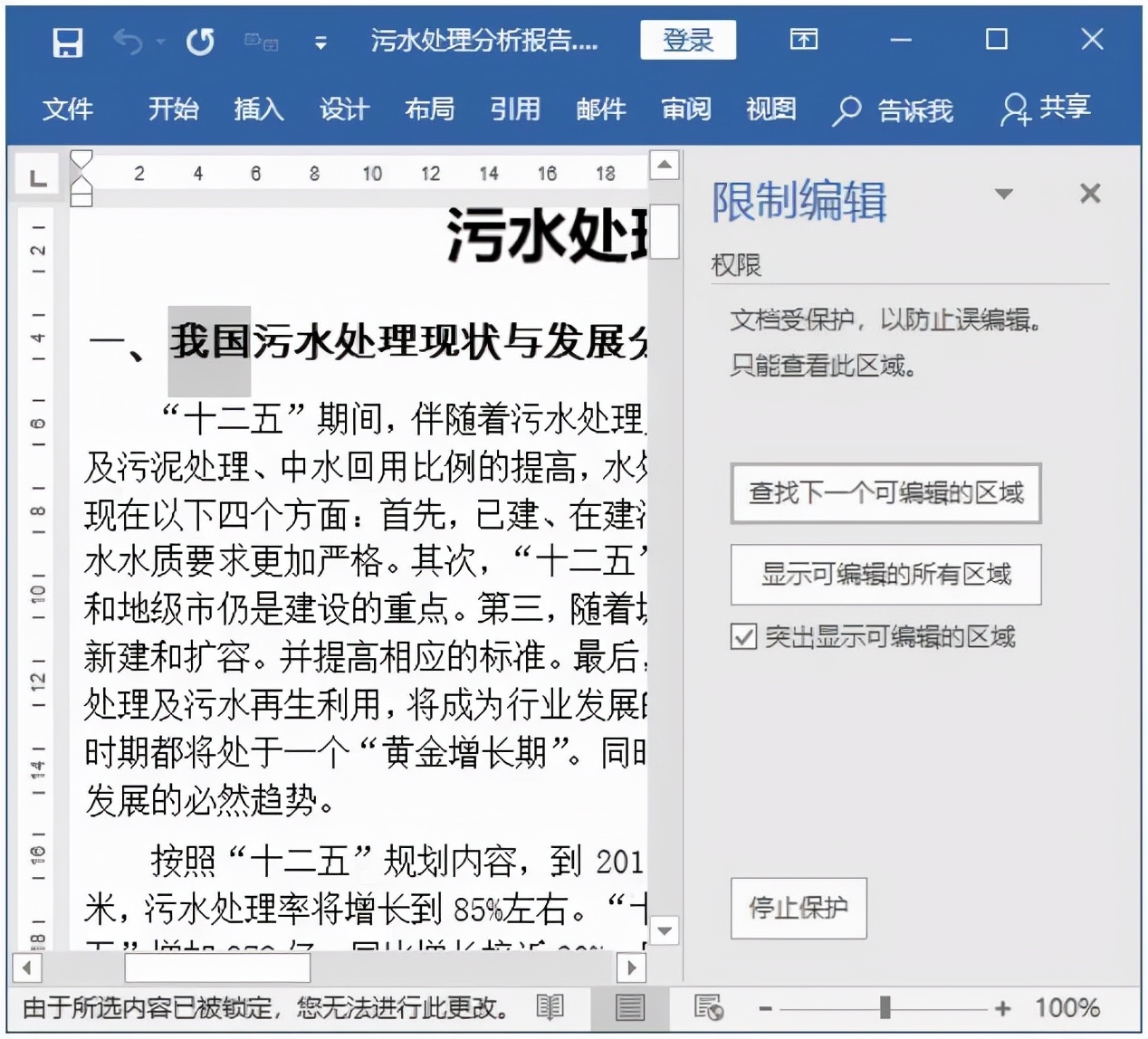Screen dimensions: 1148x1039
Task: Click 查找下一个可编辑的区域 button
Action: coord(885,493)
